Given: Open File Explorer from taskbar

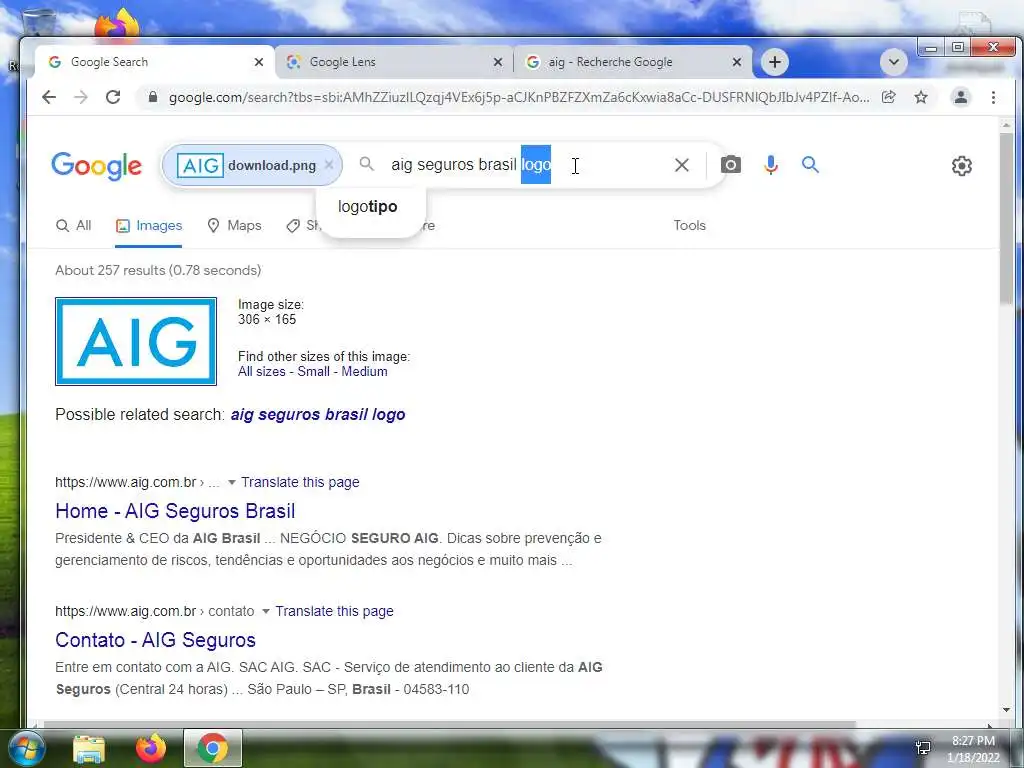Looking at the screenshot, I should pyautogui.click(x=89, y=749).
